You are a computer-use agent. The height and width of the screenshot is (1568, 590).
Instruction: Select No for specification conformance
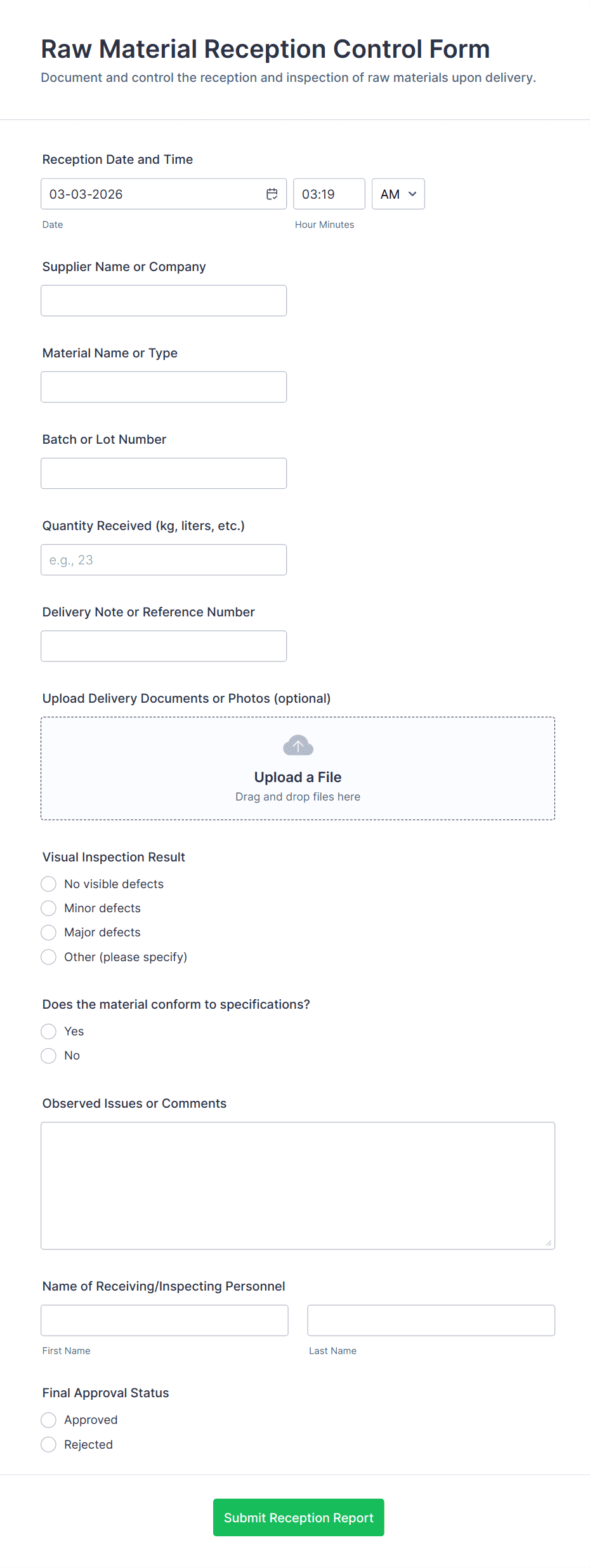point(49,1056)
